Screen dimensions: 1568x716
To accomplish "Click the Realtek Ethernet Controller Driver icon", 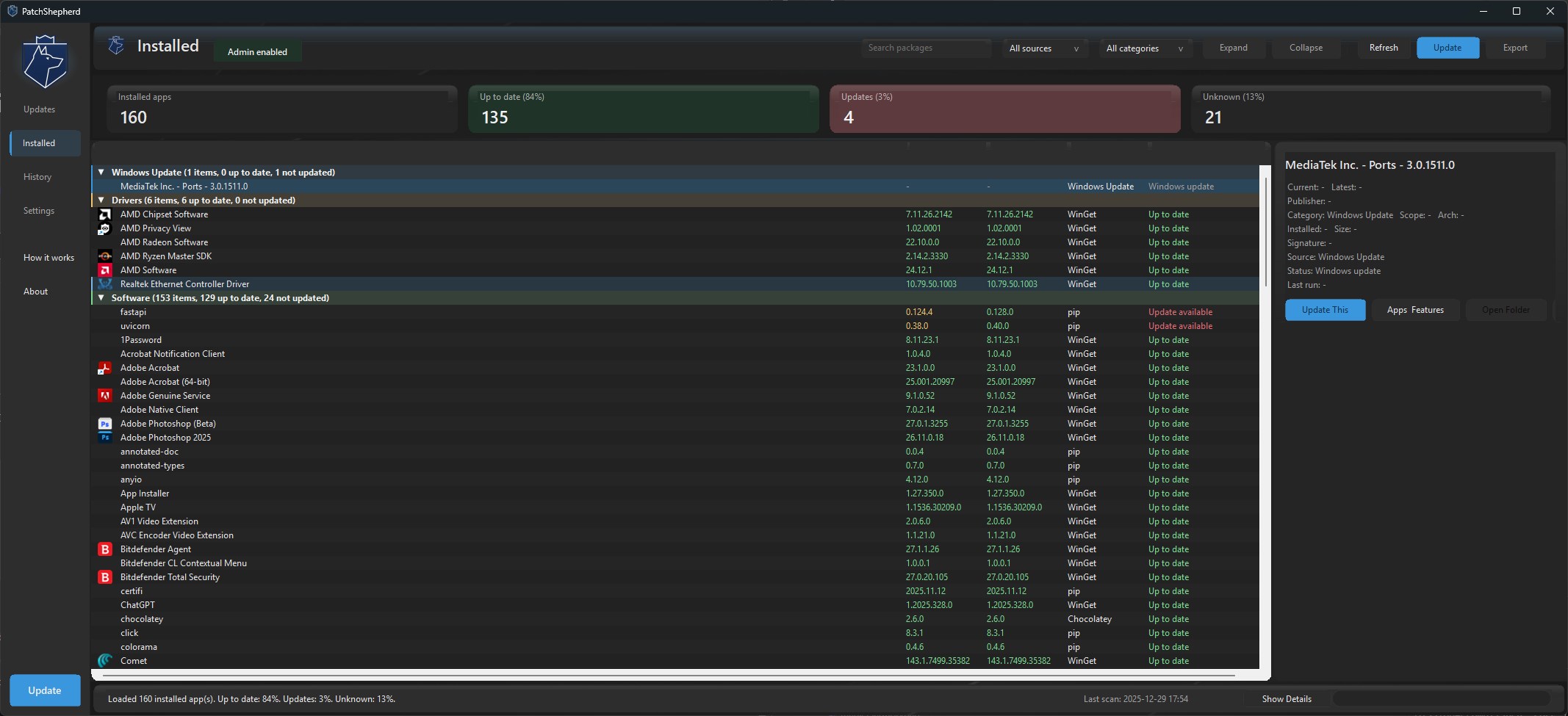I will [x=105, y=284].
